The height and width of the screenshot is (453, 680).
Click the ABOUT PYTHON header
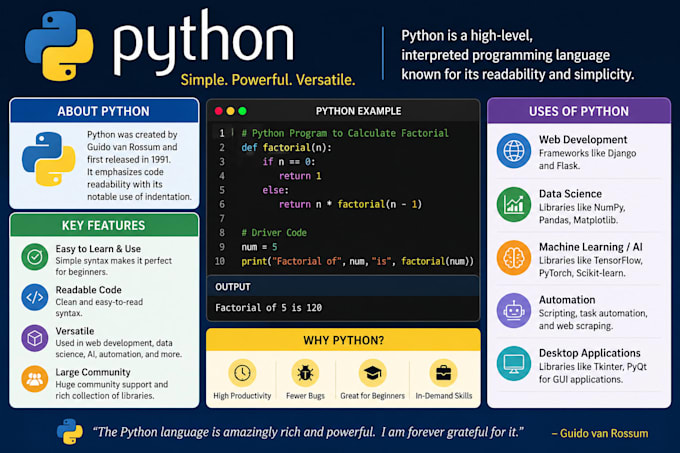pyautogui.click(x=104, y=111)
